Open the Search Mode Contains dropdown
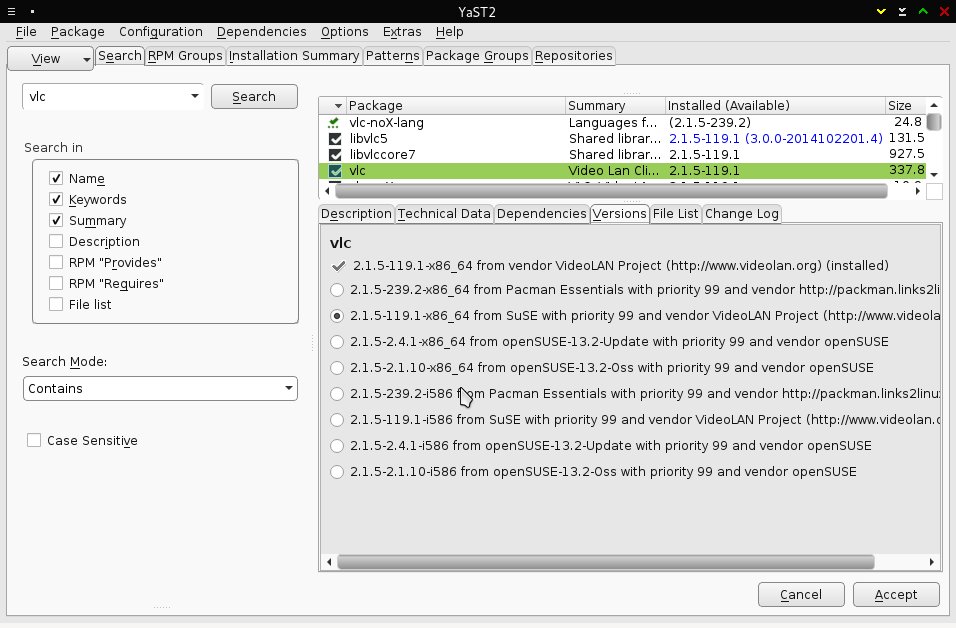 click(160, 388)
